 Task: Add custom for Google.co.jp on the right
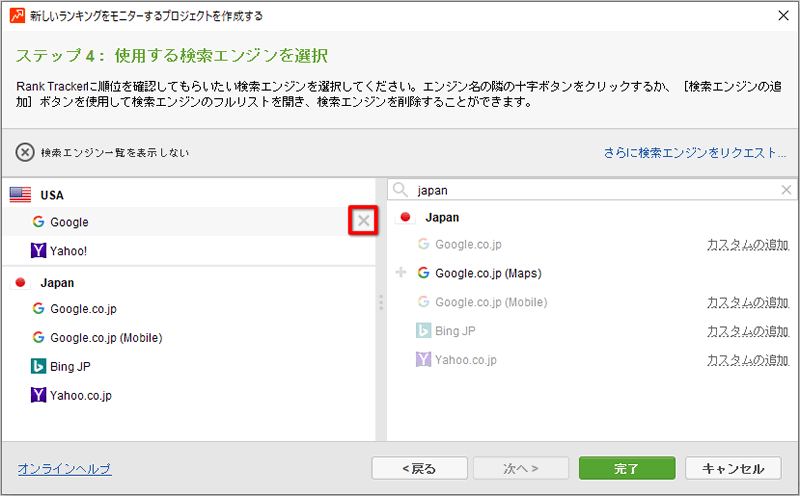[x=748, y=244]
